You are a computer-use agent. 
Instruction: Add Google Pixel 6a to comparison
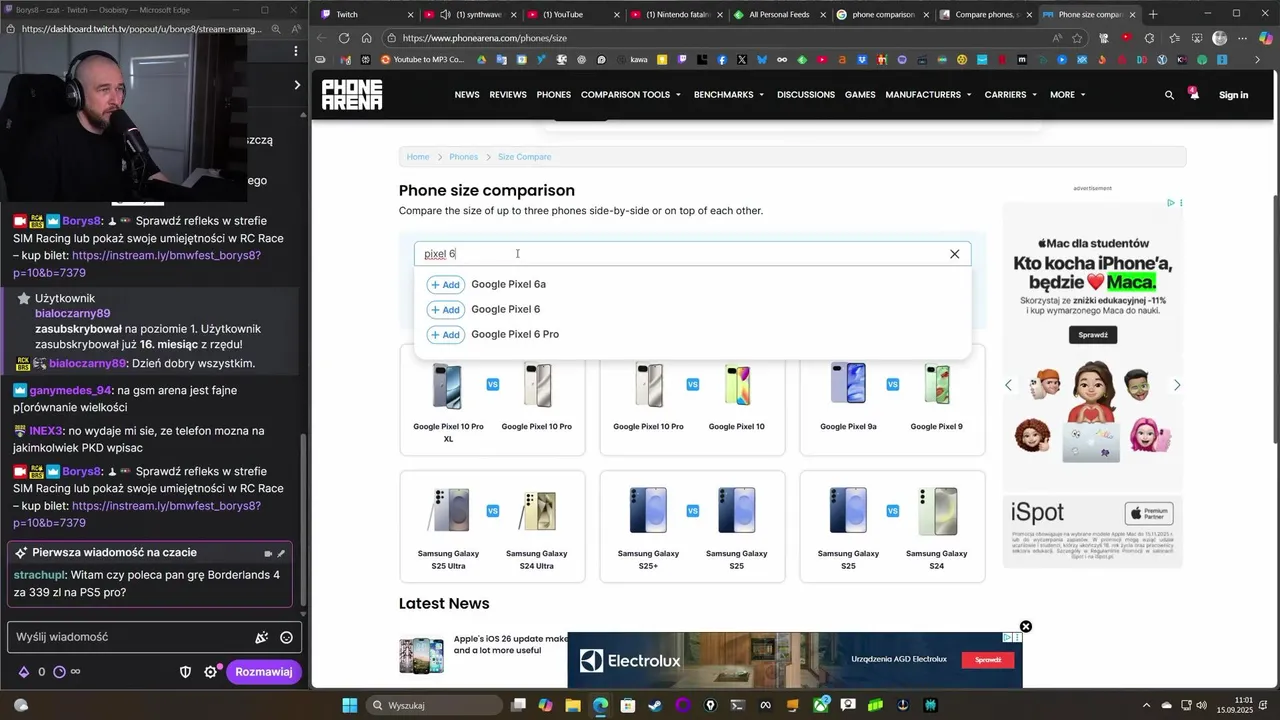click(445, 285)
